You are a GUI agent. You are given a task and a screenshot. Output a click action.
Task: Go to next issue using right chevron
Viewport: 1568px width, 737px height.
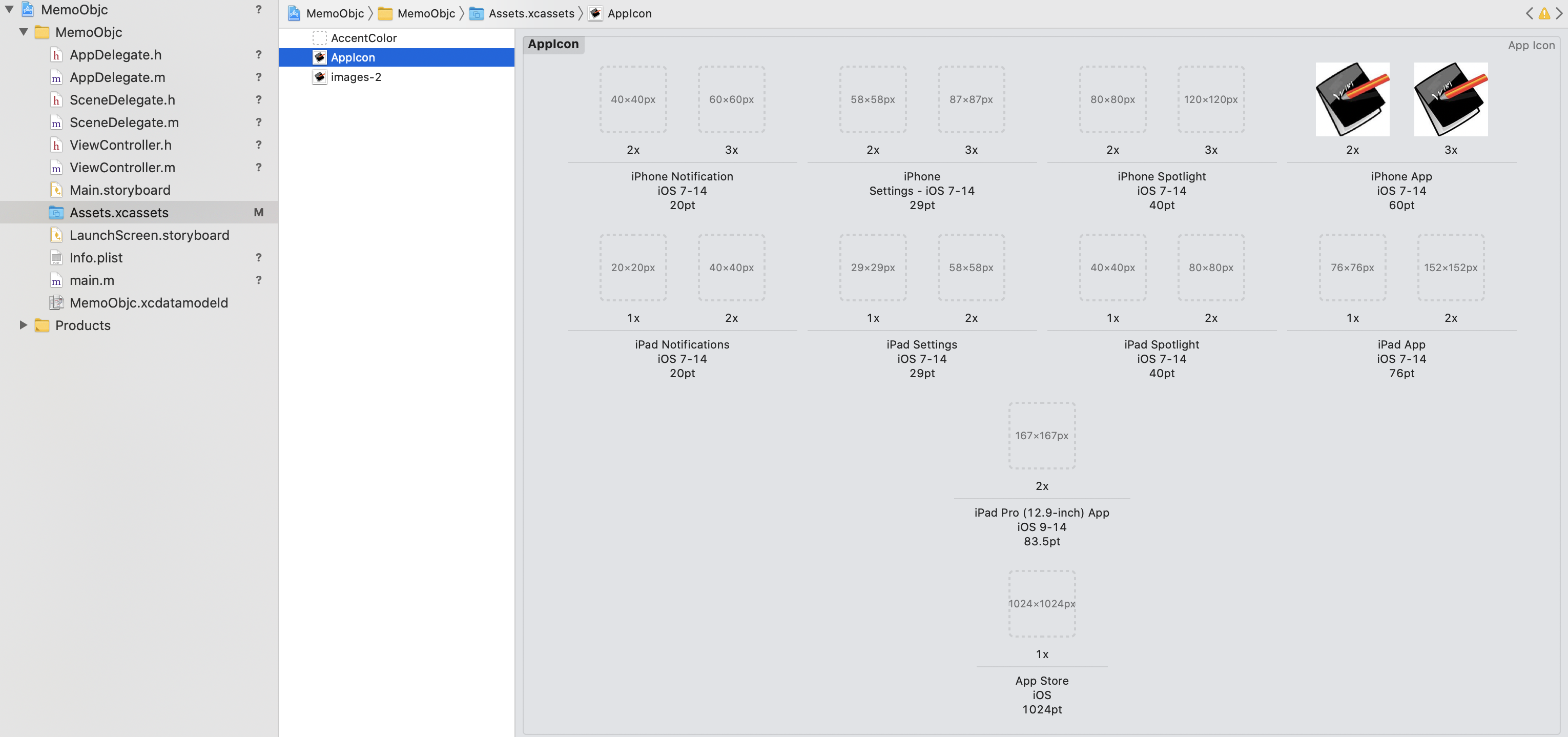1559,13
